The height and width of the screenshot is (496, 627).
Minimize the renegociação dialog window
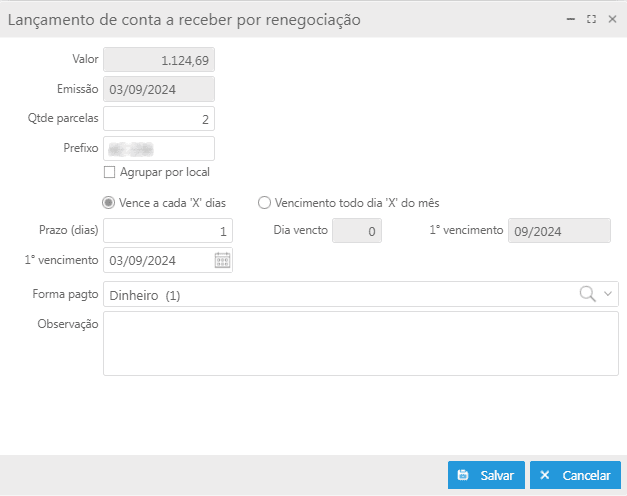(570, 19)
